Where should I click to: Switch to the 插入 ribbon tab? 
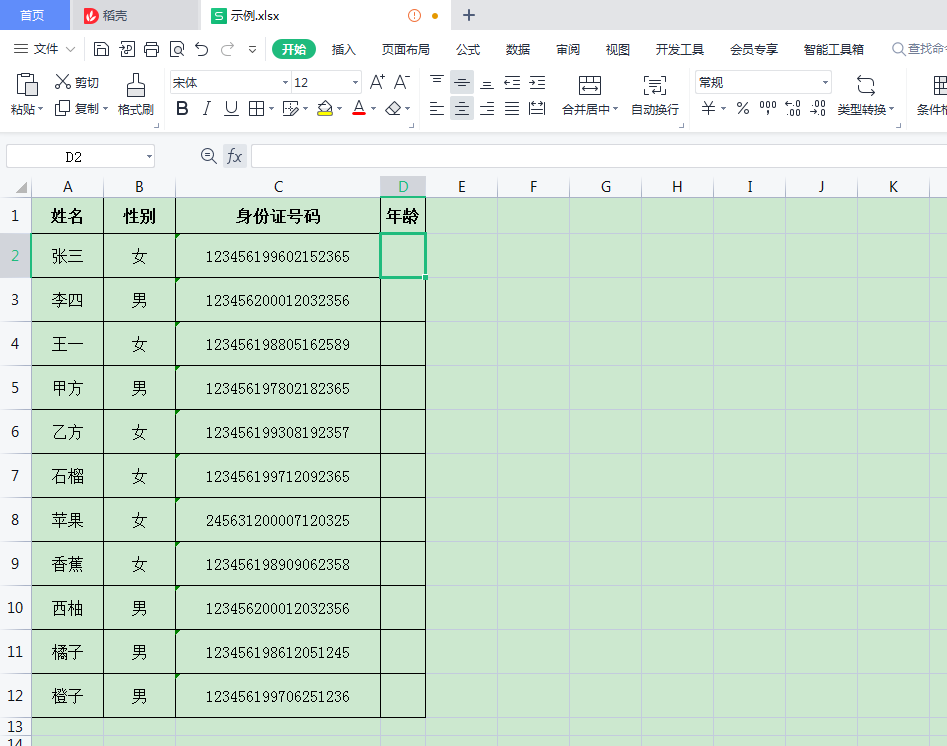tap(344, 49)
